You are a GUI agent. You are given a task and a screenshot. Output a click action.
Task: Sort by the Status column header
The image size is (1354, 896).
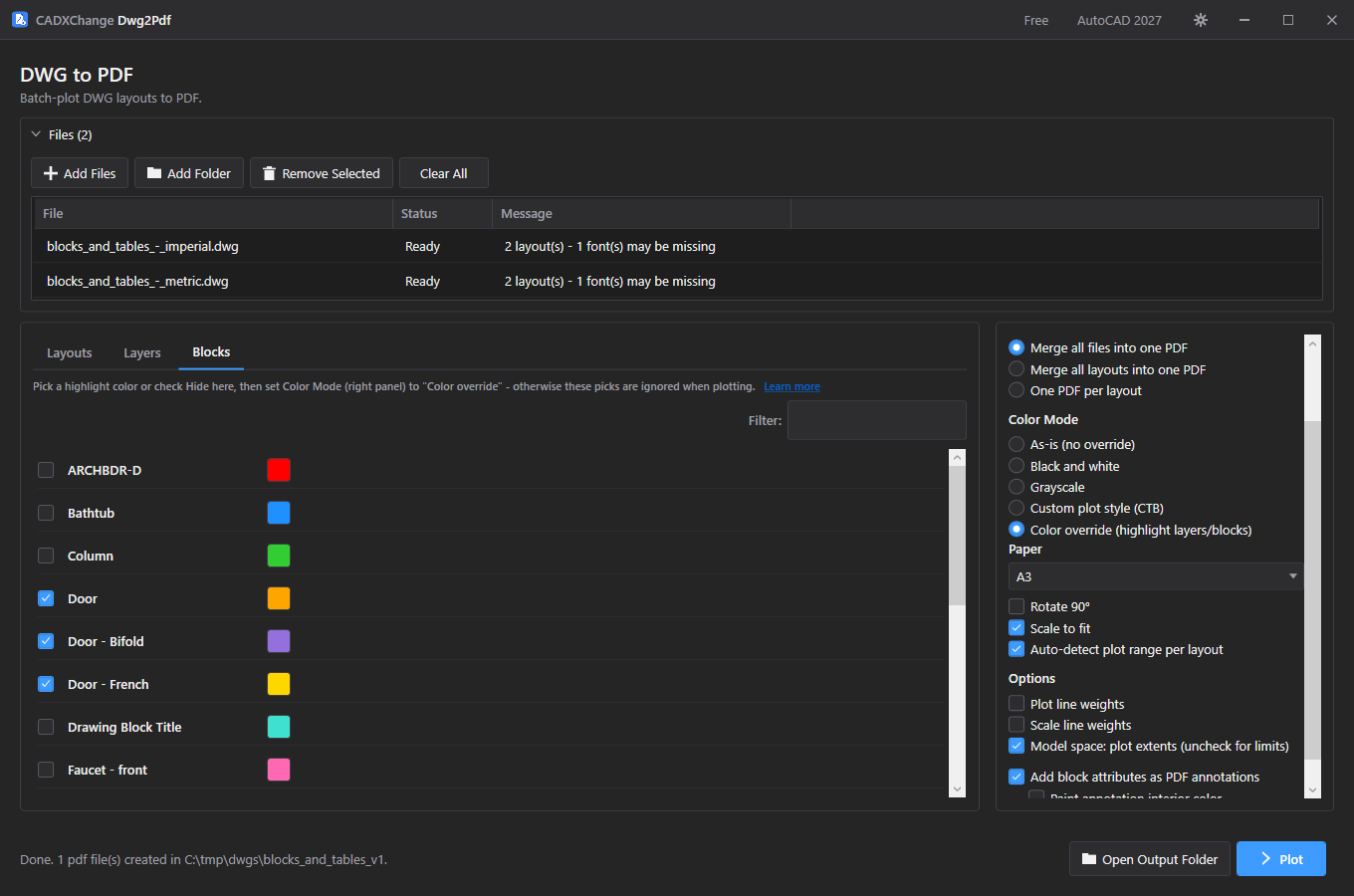coord(442,213)
